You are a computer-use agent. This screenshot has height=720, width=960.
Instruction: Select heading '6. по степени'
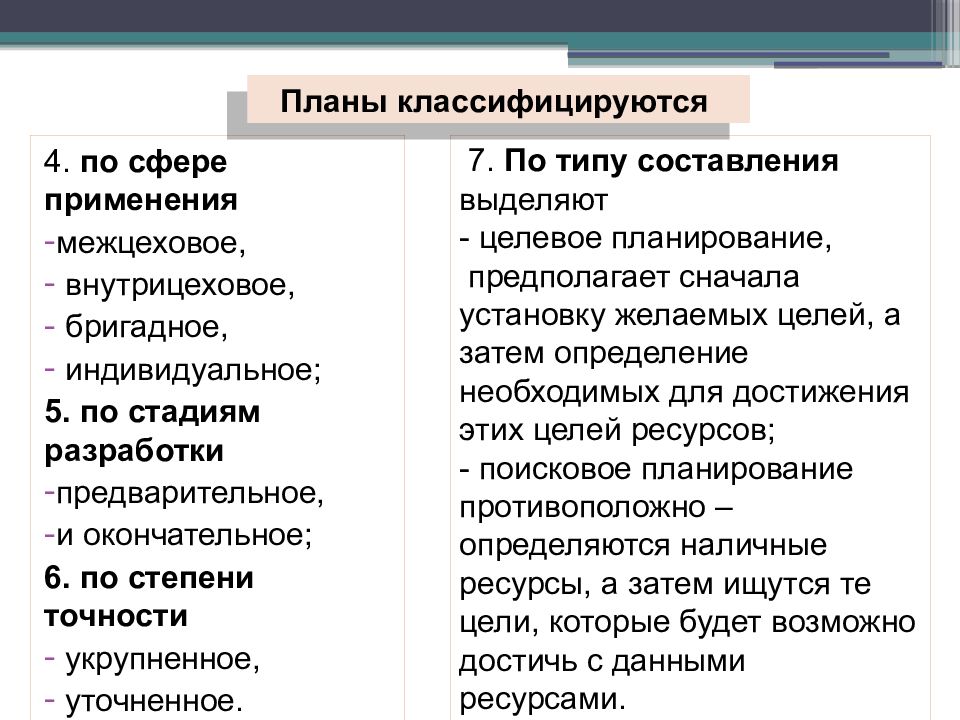click(x=149, y=577)
